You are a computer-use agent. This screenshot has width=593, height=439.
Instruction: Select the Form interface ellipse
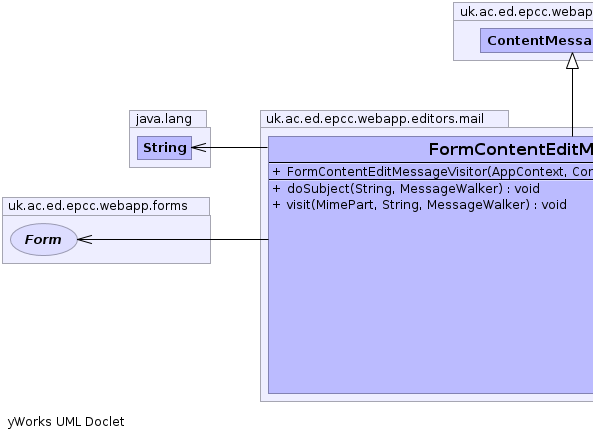coord(44,239)
